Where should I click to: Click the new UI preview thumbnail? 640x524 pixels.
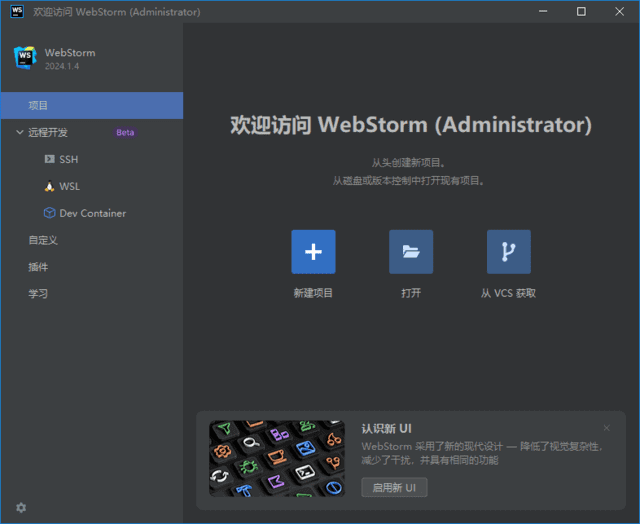[x=277, y=458]
